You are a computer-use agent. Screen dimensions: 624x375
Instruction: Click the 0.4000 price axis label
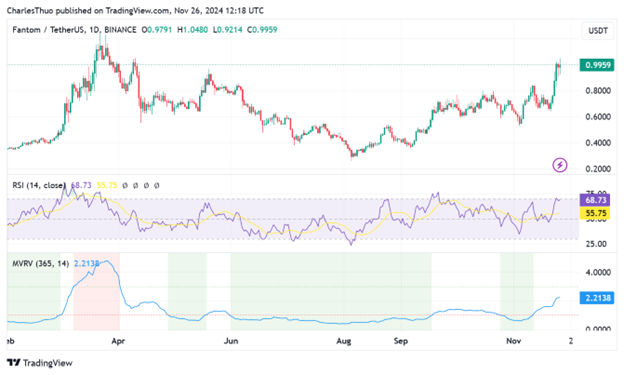[x=598, y=143]
